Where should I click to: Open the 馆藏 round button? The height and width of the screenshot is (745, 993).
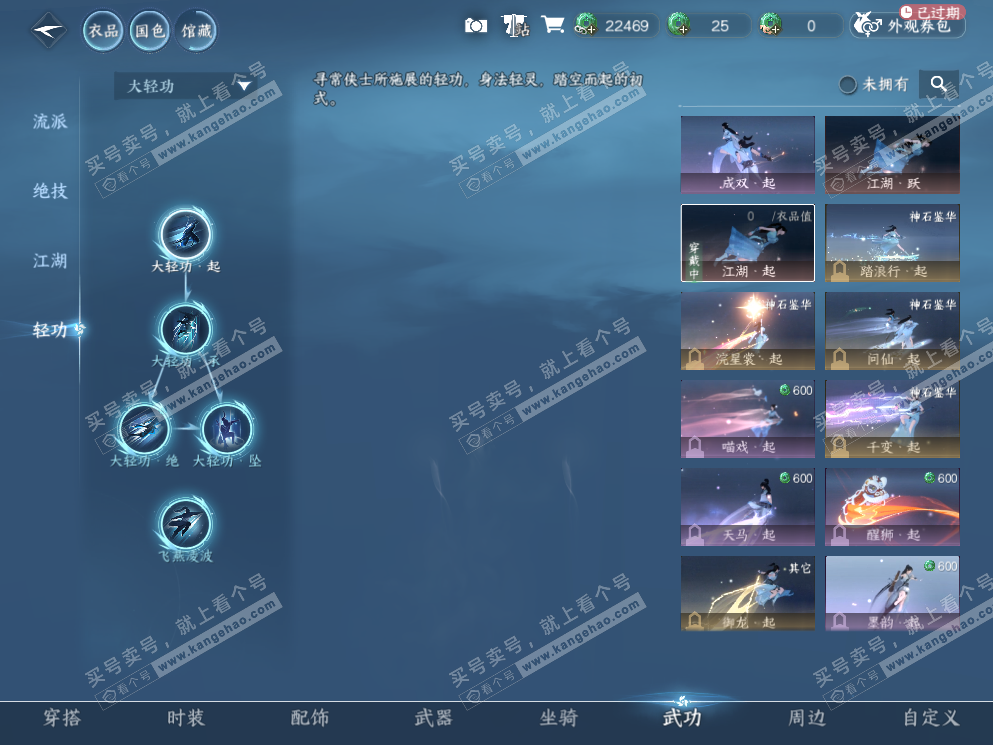click(196, 30)
